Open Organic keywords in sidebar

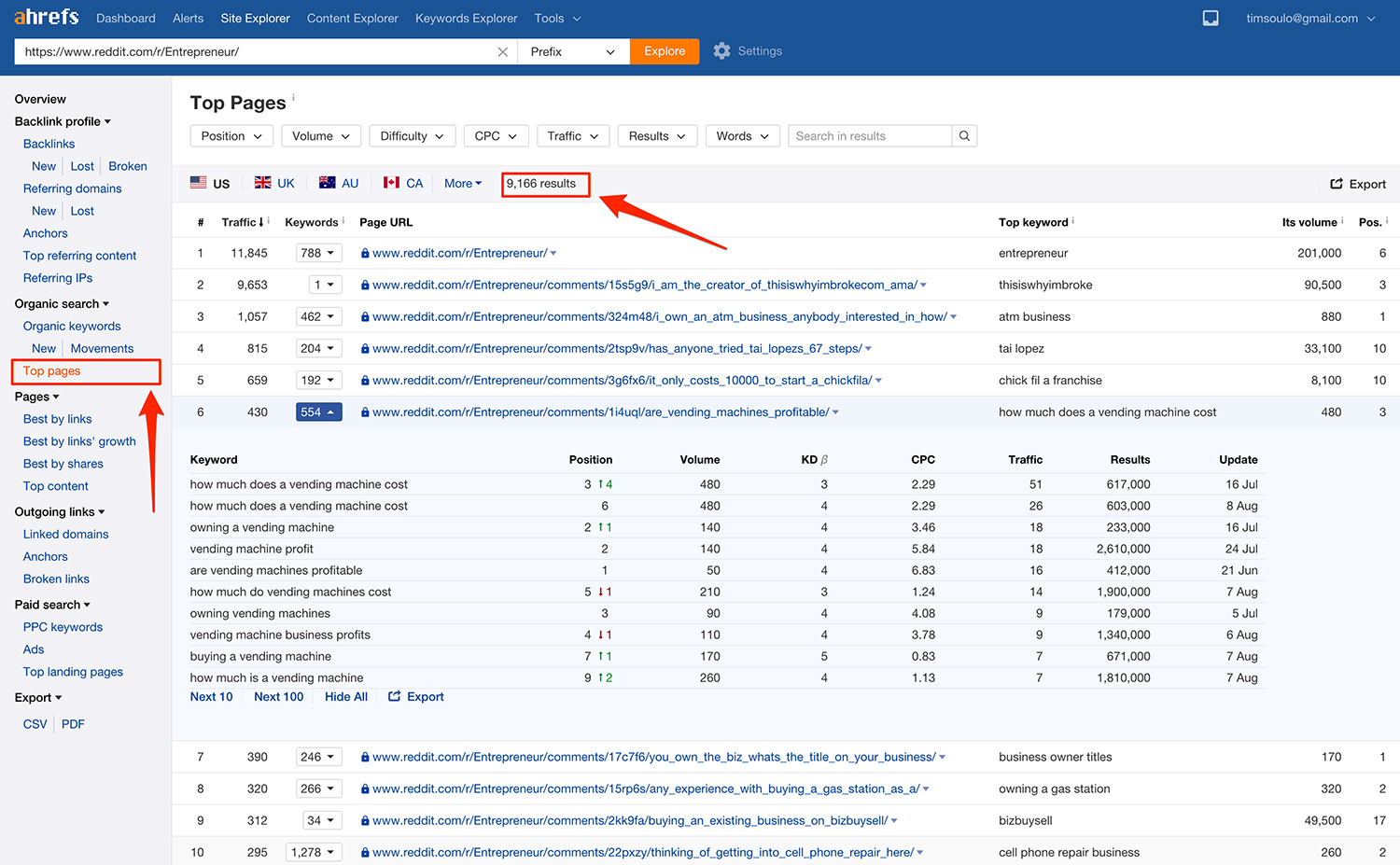point(72,326)
